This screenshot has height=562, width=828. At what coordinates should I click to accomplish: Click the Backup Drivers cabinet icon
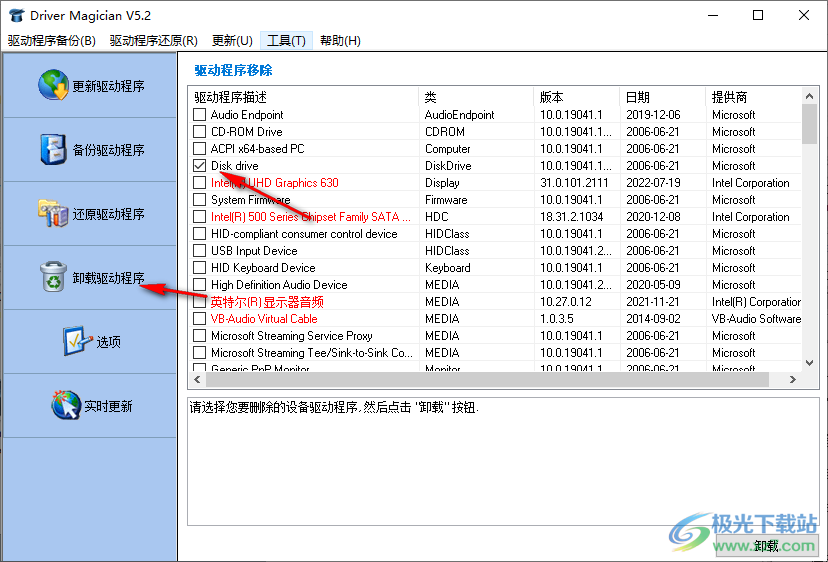(x=53, y=149)
